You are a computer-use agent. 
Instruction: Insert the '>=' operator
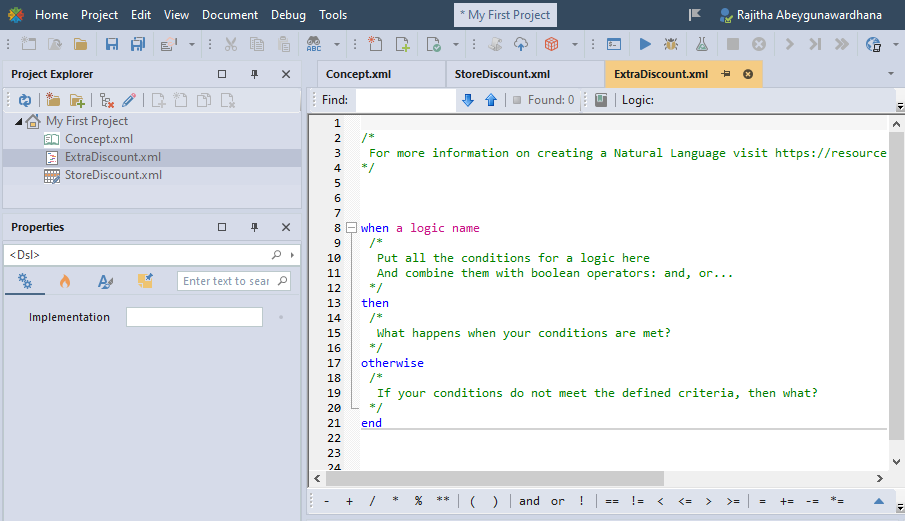(x=733, y=501)
